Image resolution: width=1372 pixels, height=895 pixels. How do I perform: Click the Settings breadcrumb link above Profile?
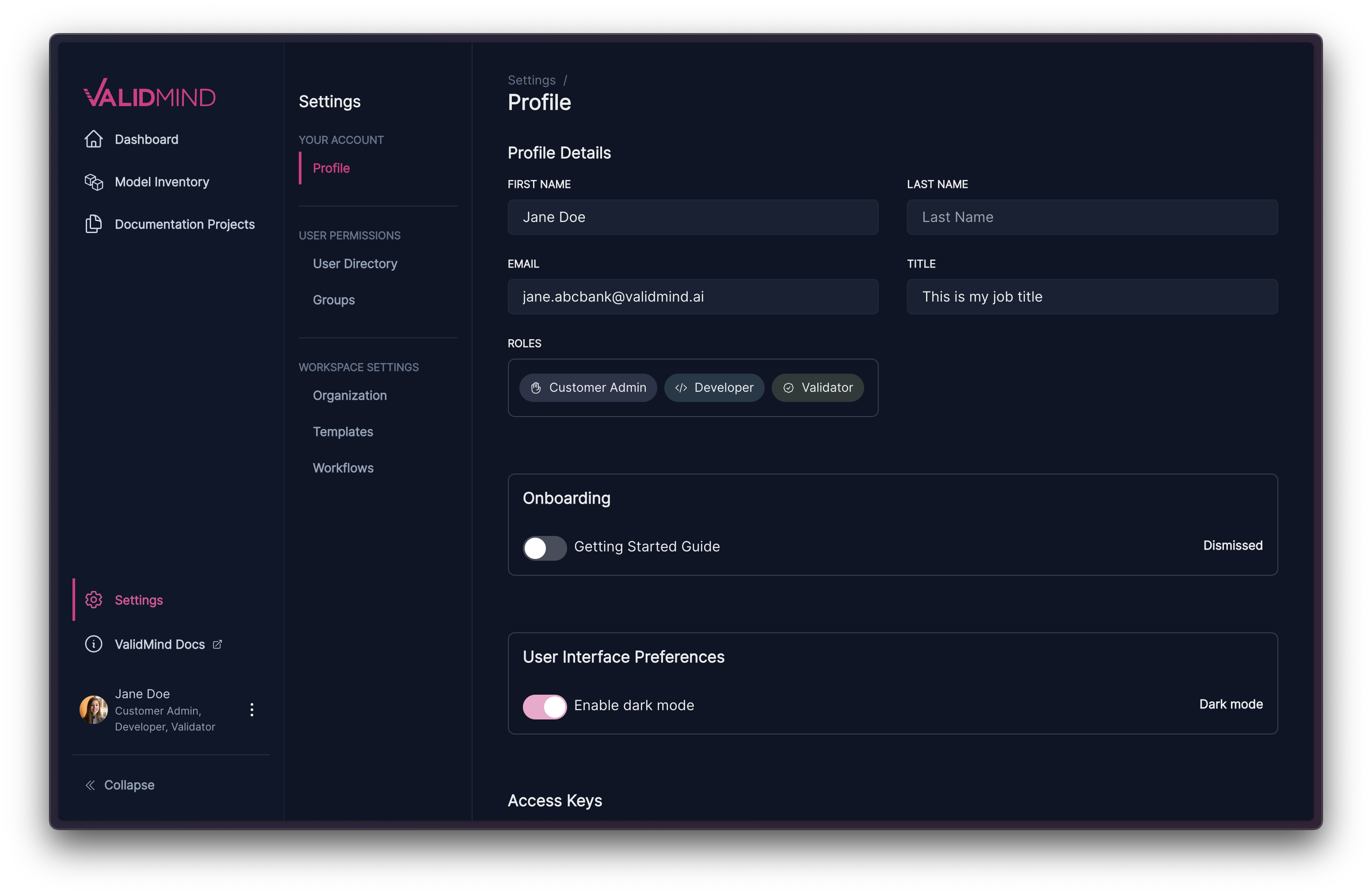[531, 80]
